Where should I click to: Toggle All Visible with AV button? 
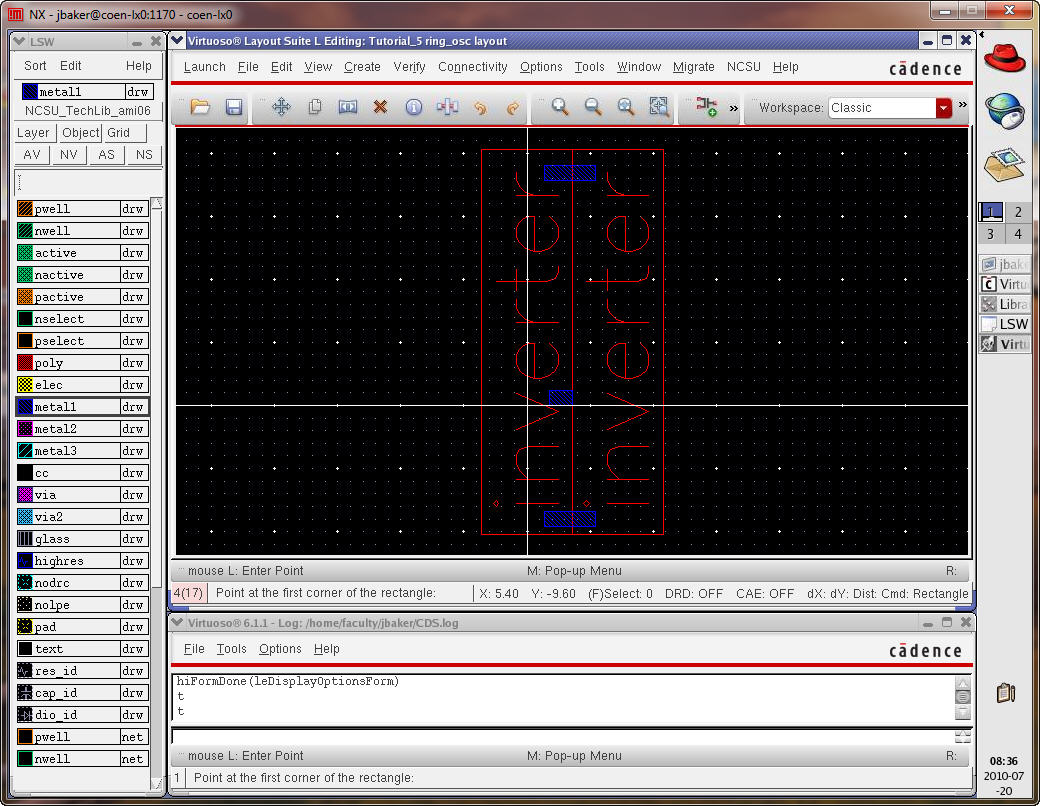[x=32, y=155]
